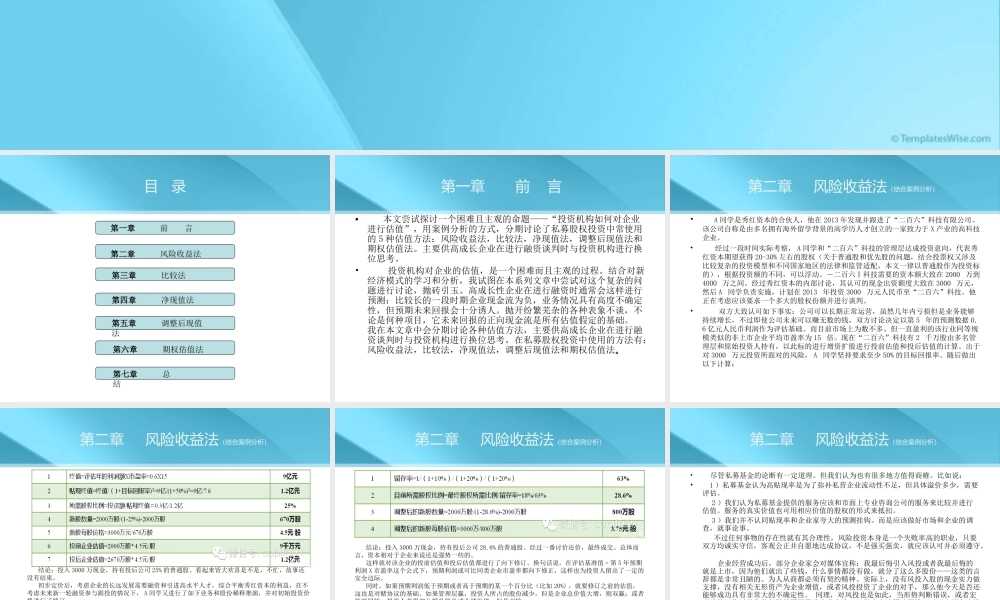Image resolution: width=1000 pixels, height=600 pixels.
Task: Click the 目前所需股权比例 formula cell
Action: coord(496,495)
